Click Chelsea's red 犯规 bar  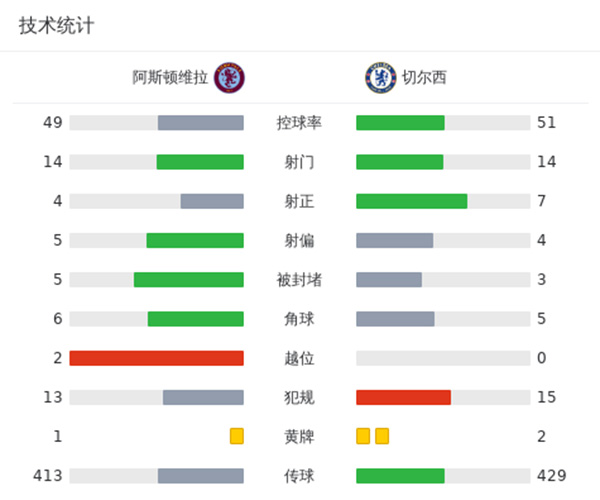403,397
